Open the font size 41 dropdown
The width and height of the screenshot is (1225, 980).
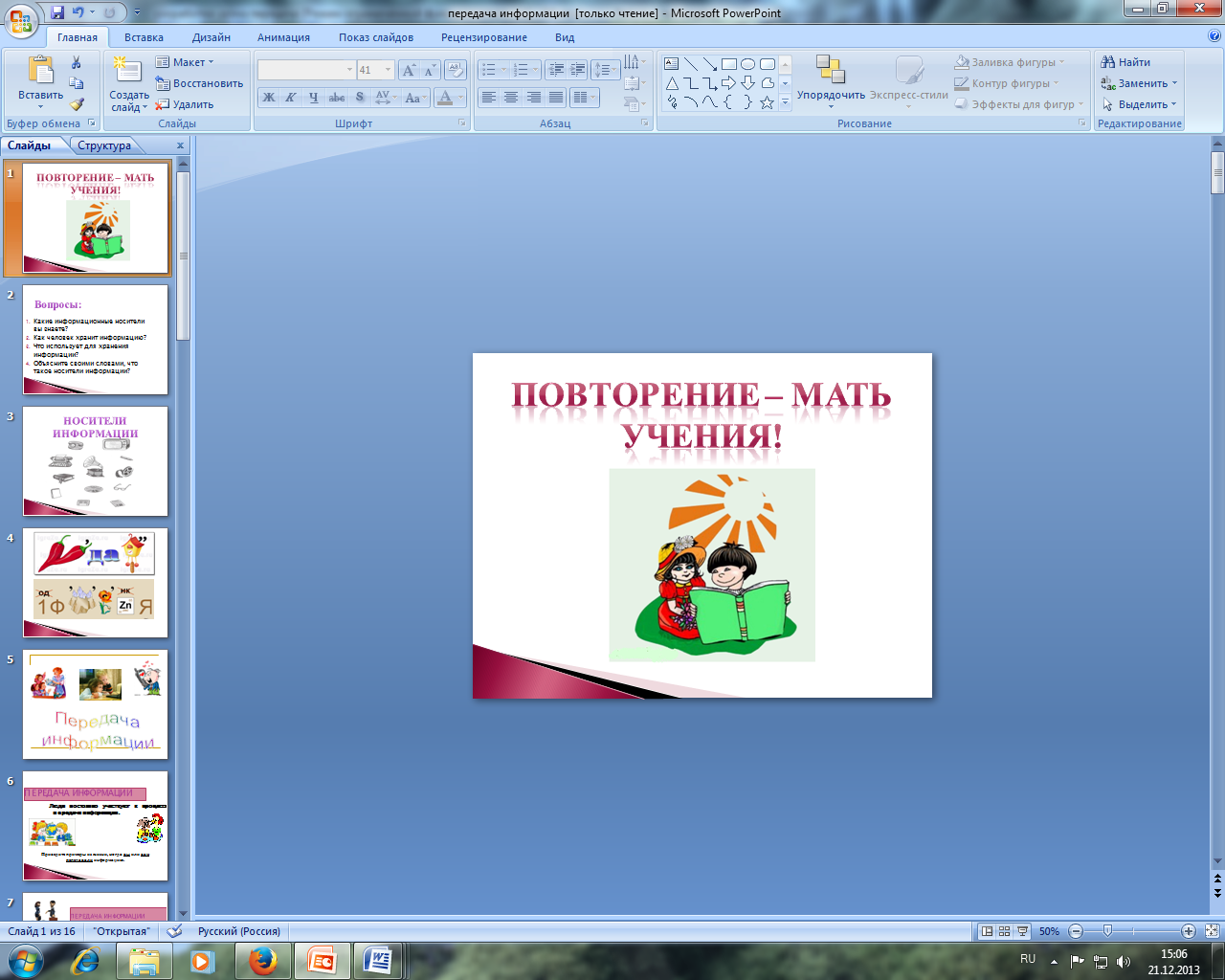(x=388, y=70)
